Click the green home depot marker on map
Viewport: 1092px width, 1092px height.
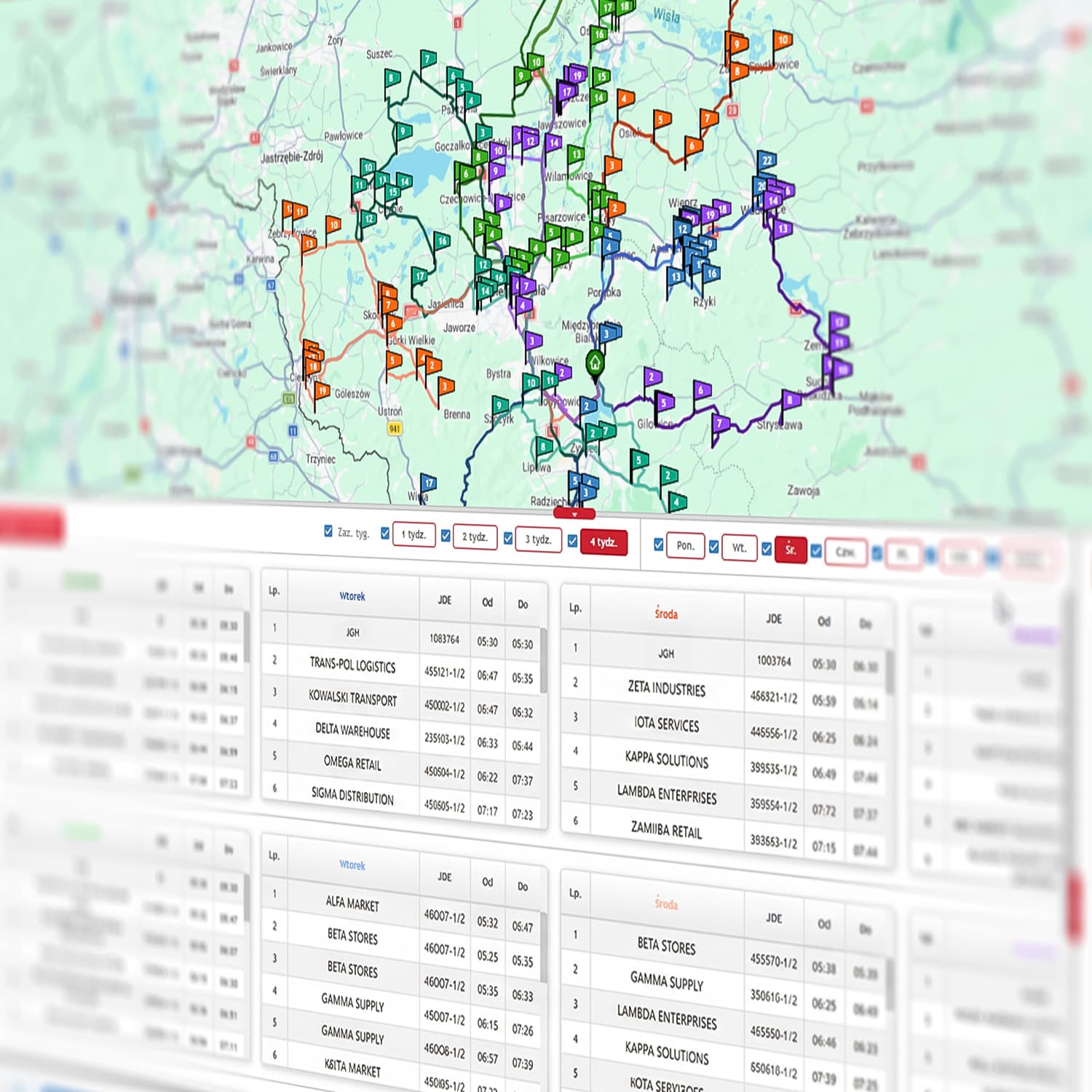click(x=595, y=363)
